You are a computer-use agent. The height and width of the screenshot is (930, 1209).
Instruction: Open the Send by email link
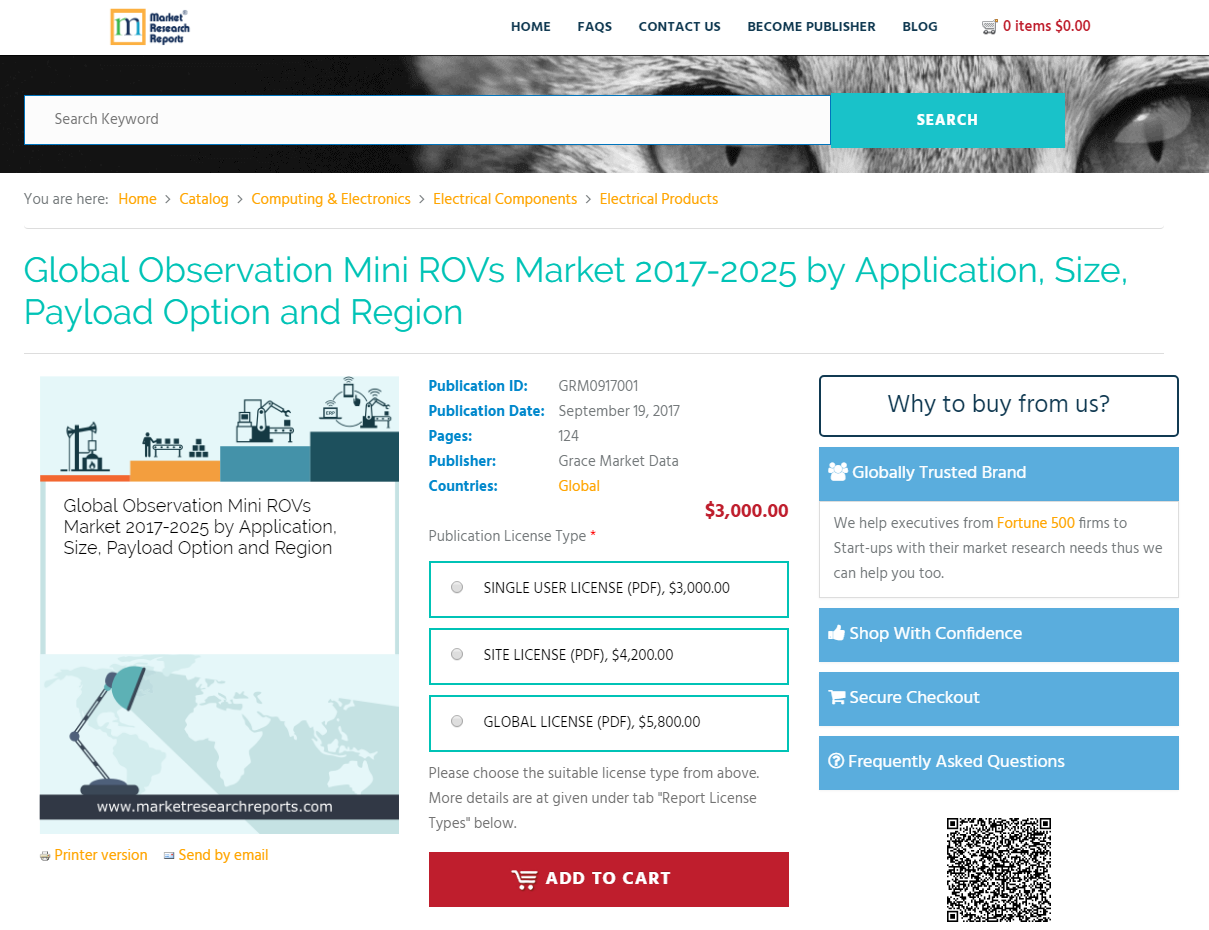(223, 855)
